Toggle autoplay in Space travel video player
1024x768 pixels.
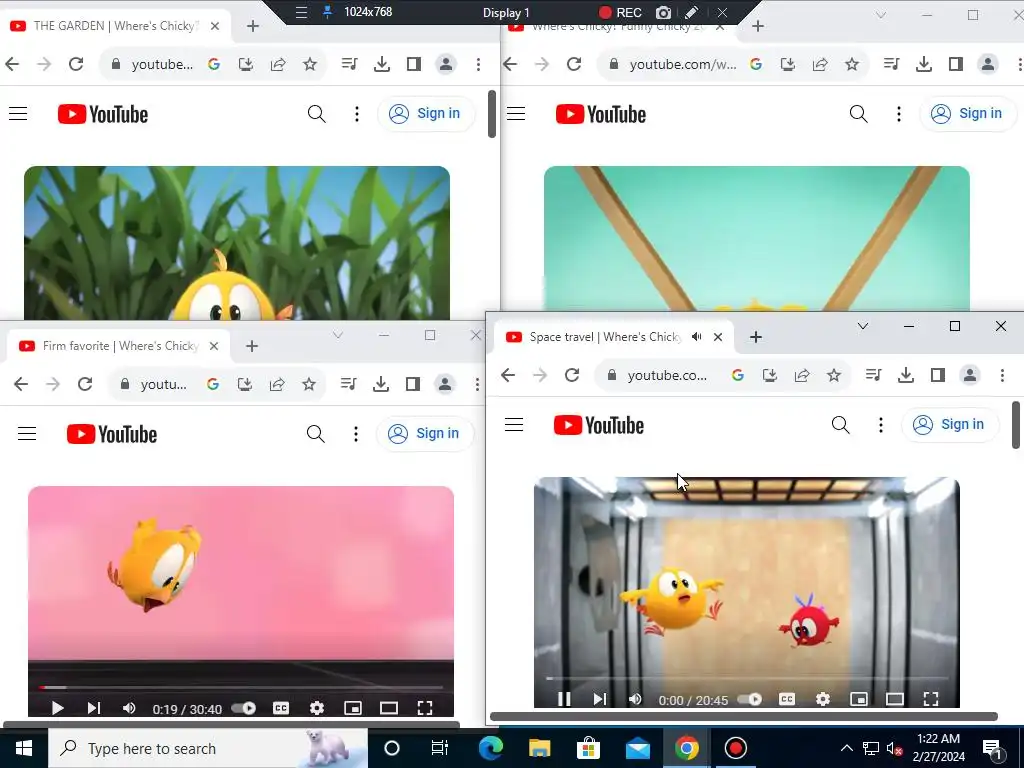pos(750,699)
